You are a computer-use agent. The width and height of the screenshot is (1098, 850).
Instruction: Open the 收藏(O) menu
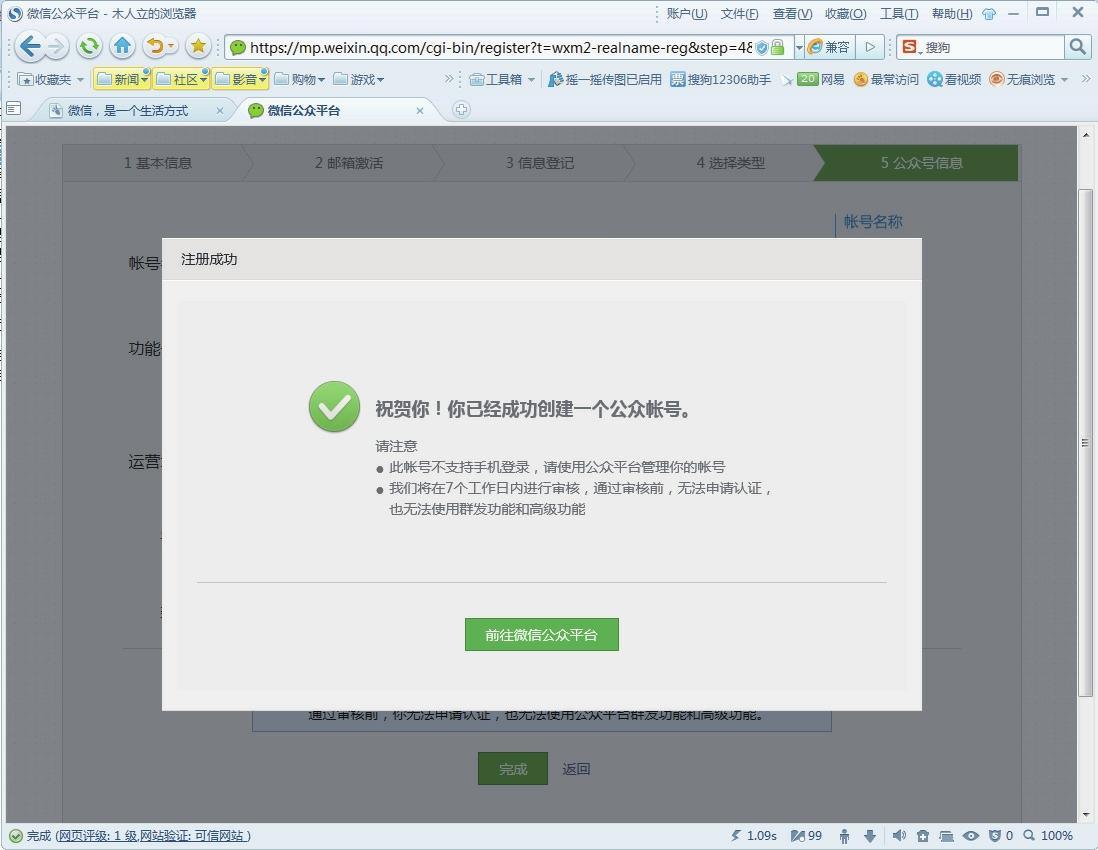(x=845, y=14)
